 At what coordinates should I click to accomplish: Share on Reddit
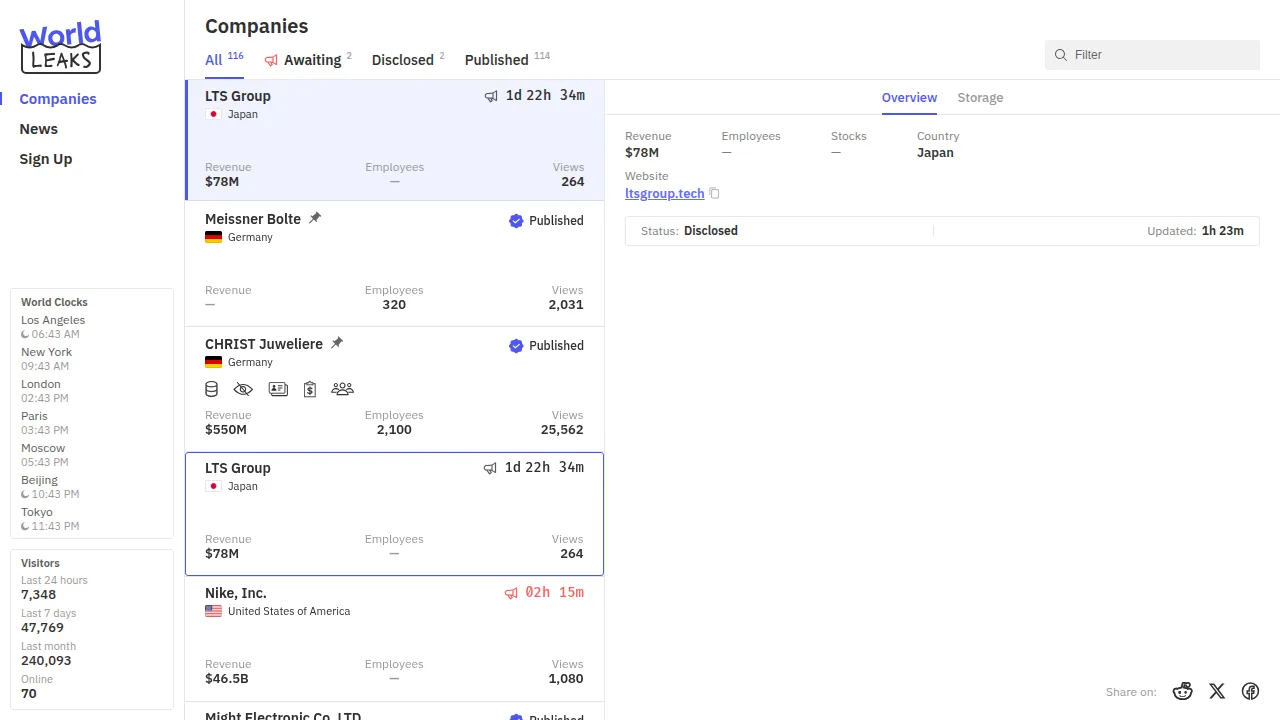[1183, 691]
